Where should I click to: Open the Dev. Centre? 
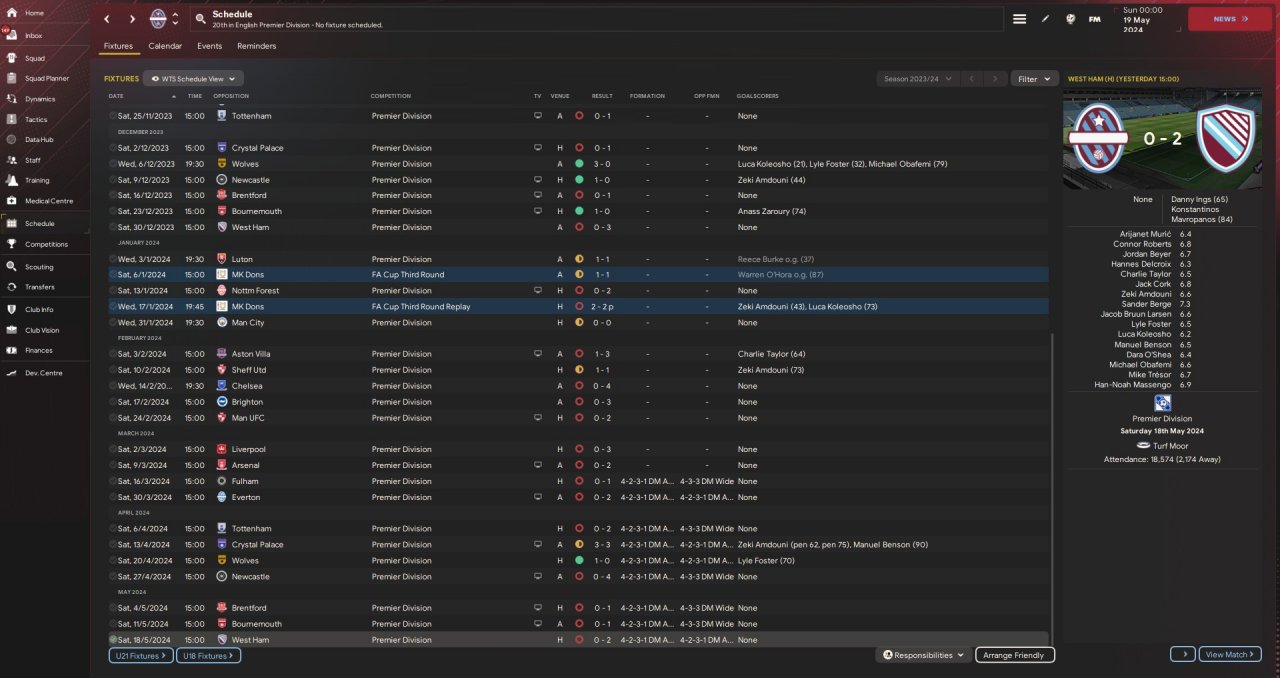pos(43,373)
